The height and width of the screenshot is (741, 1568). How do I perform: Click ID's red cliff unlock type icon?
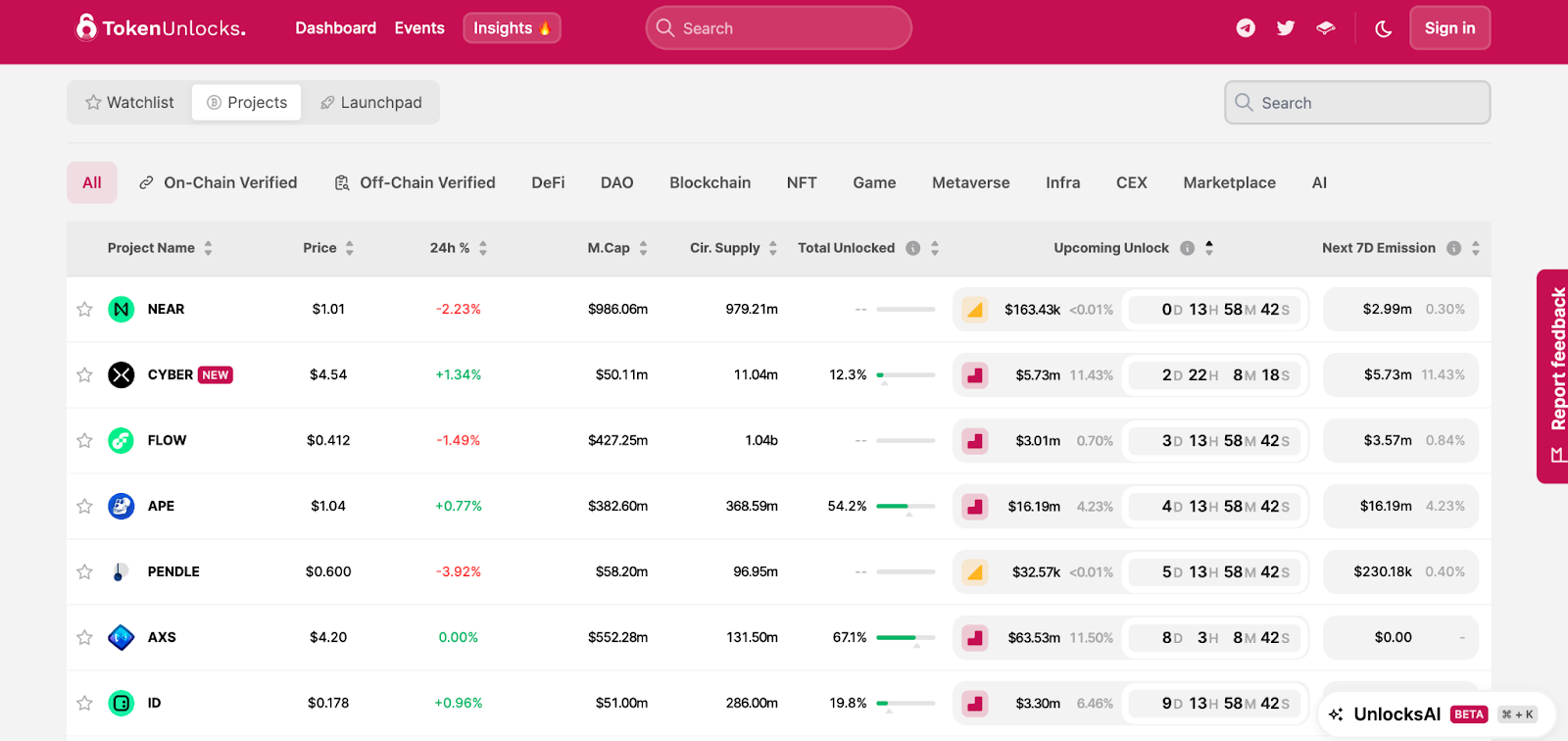(975, 704)
